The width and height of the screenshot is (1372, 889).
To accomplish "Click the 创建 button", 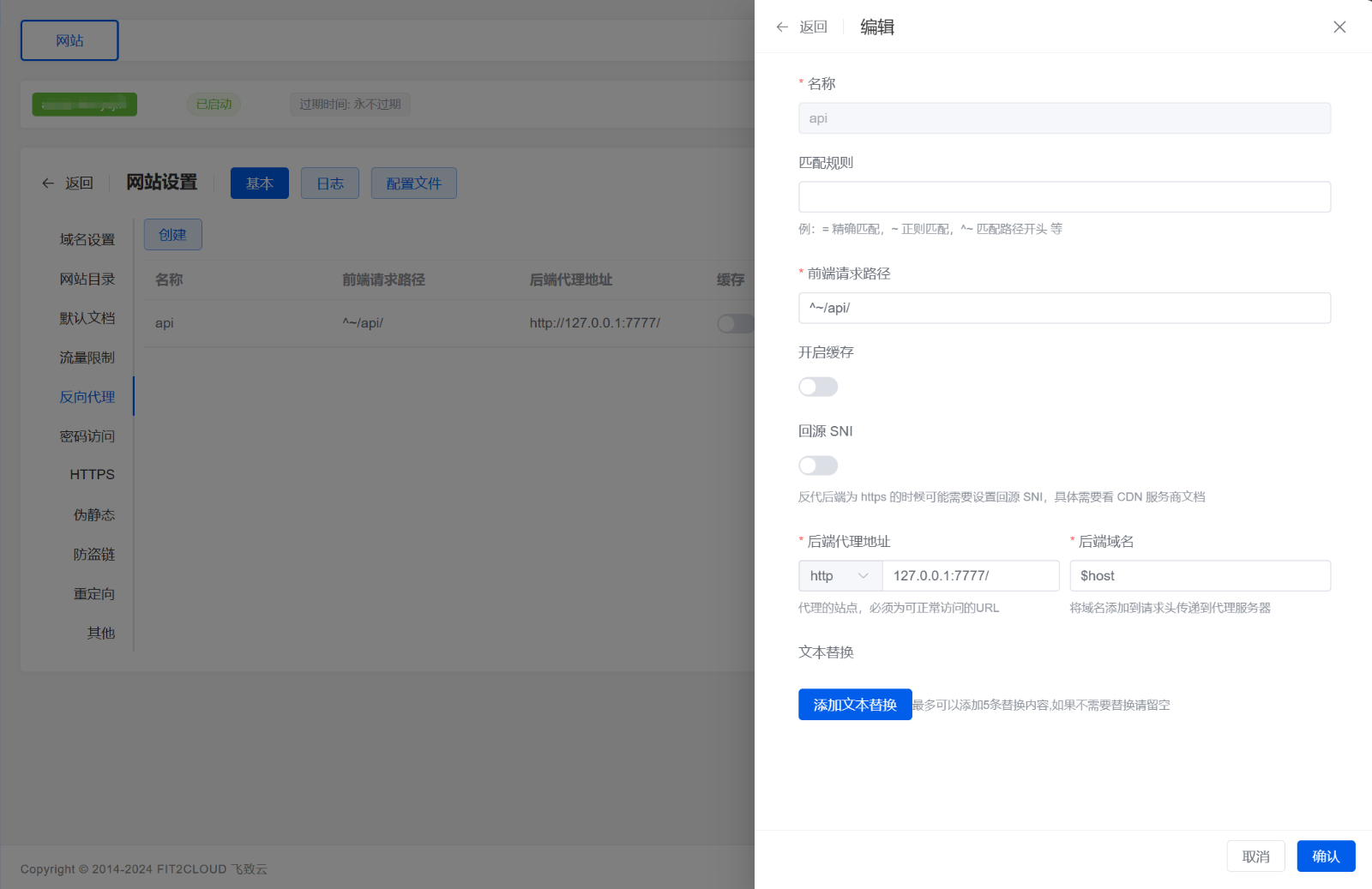I will pos(172,234).
